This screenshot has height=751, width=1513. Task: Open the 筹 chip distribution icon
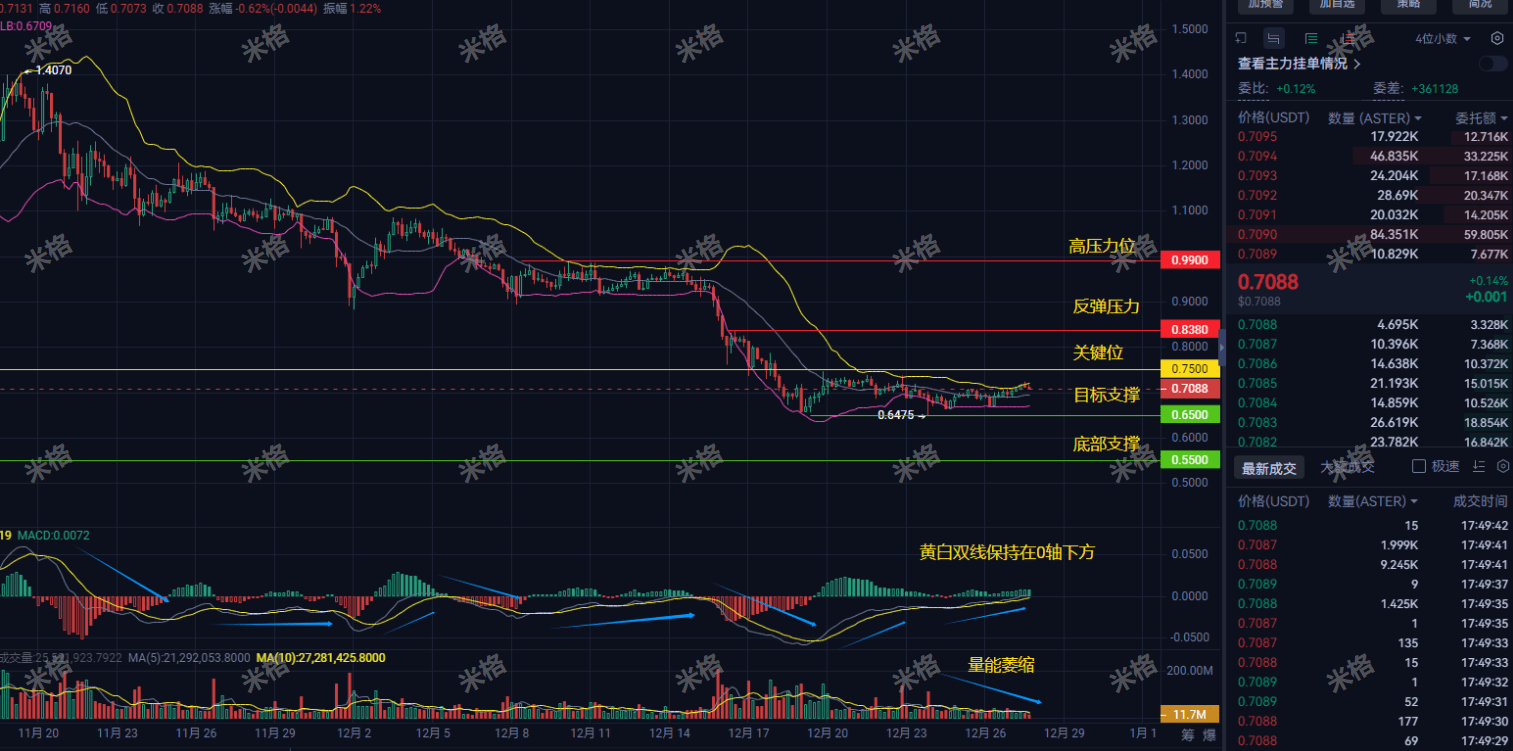pos(1187,735)
